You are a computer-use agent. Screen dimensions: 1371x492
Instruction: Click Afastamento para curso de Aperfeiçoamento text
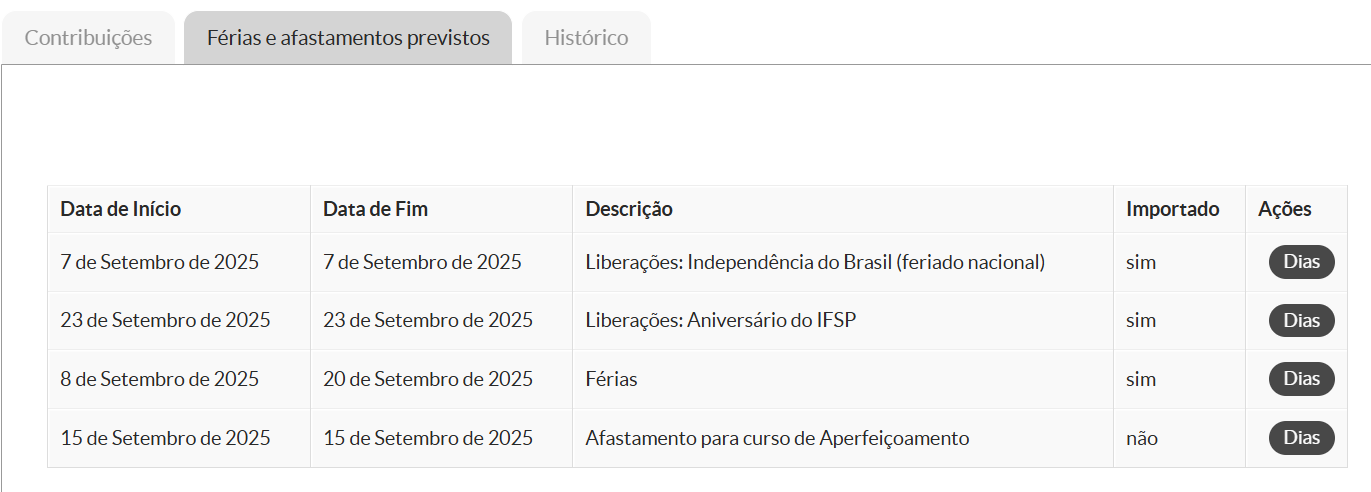click(777, 438)
